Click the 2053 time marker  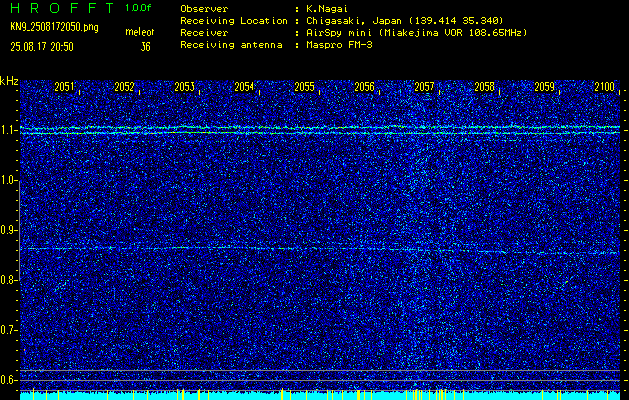[185, 87]
